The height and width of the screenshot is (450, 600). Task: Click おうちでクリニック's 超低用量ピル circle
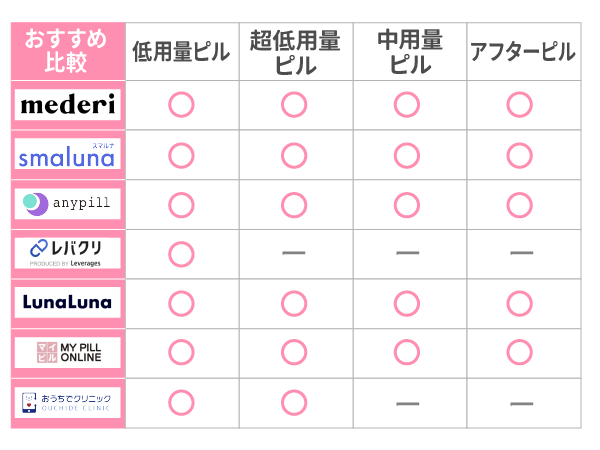(x=293, y=402)
